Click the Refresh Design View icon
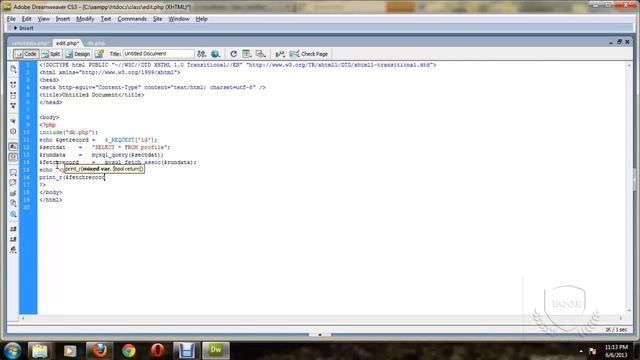This screenshot has height=360, width=640. 233,54
